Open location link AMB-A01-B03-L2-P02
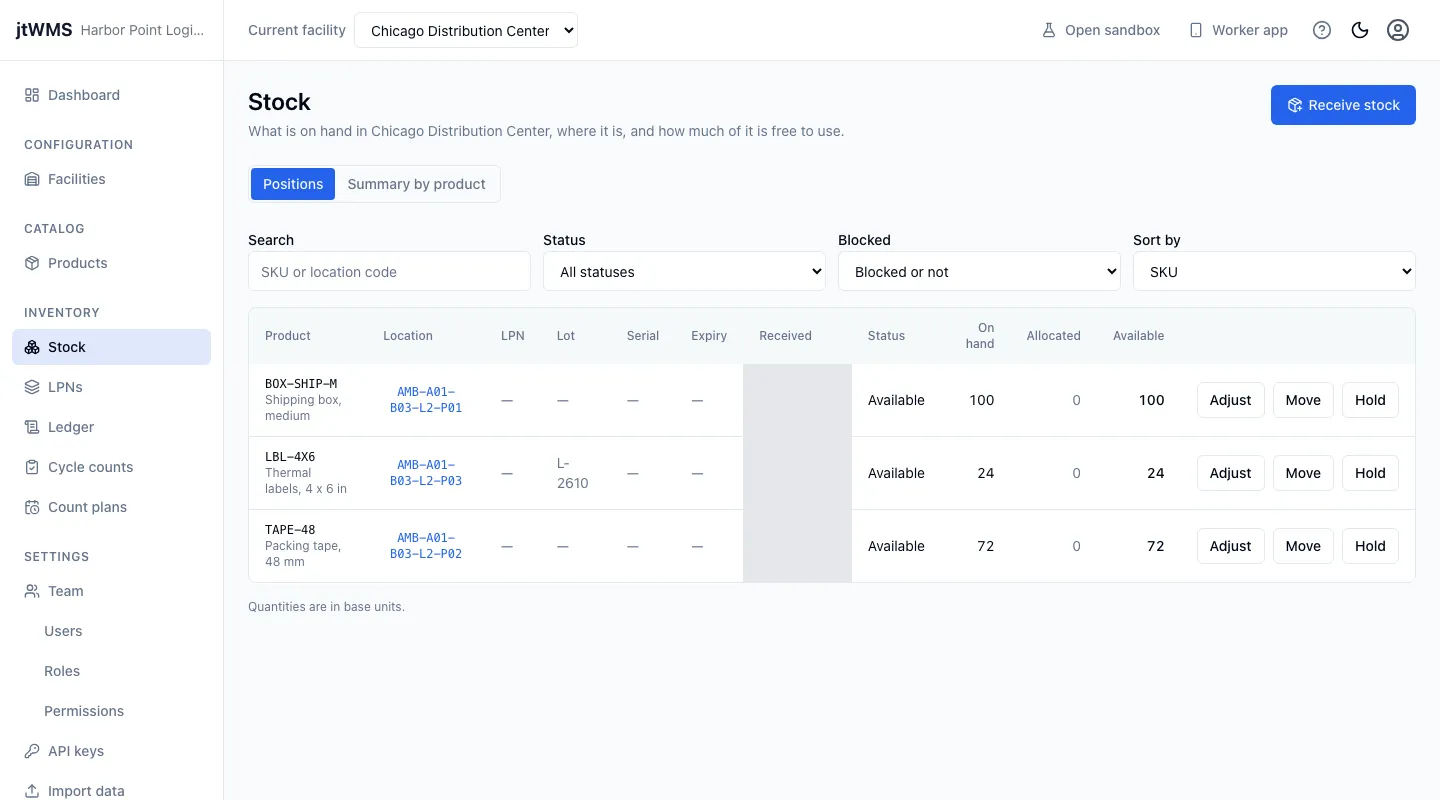1440x800 pixels. point(426,546)
